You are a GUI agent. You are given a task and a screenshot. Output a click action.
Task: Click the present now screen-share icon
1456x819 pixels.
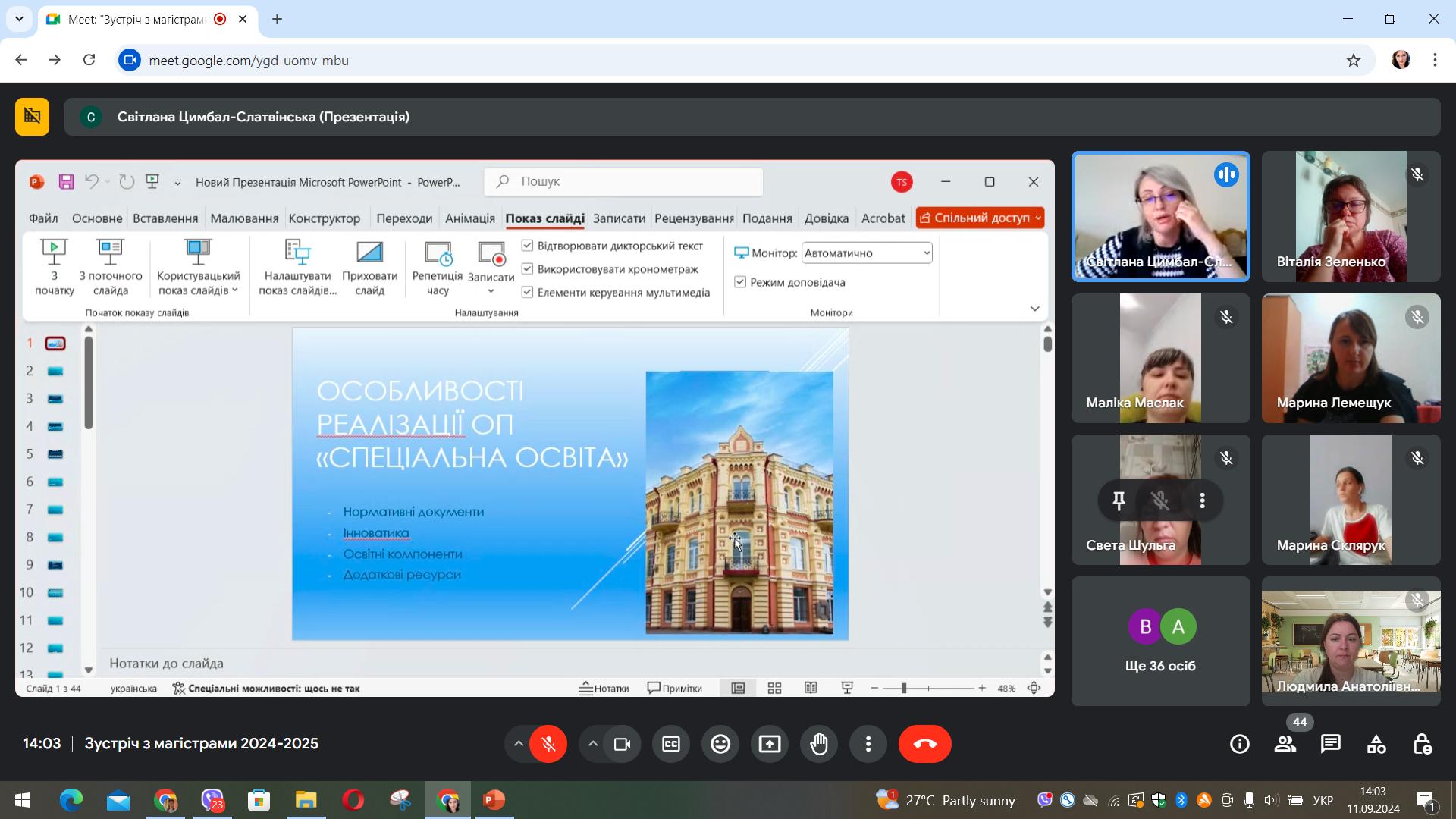pos(770,744)
